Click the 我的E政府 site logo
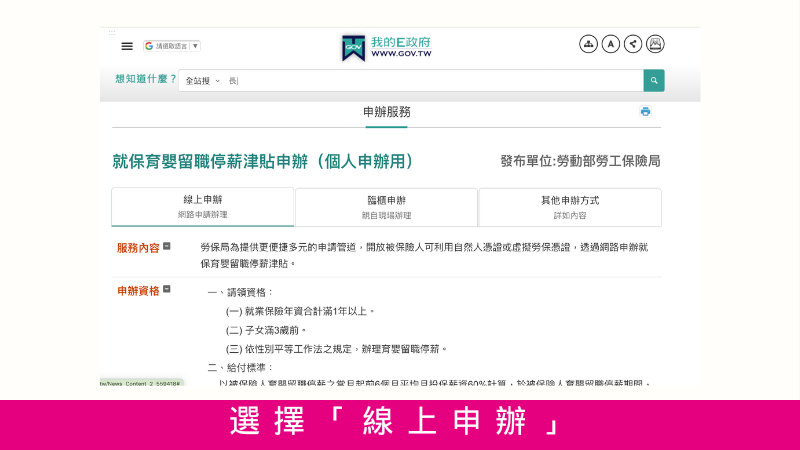 (x=387, y=47)
